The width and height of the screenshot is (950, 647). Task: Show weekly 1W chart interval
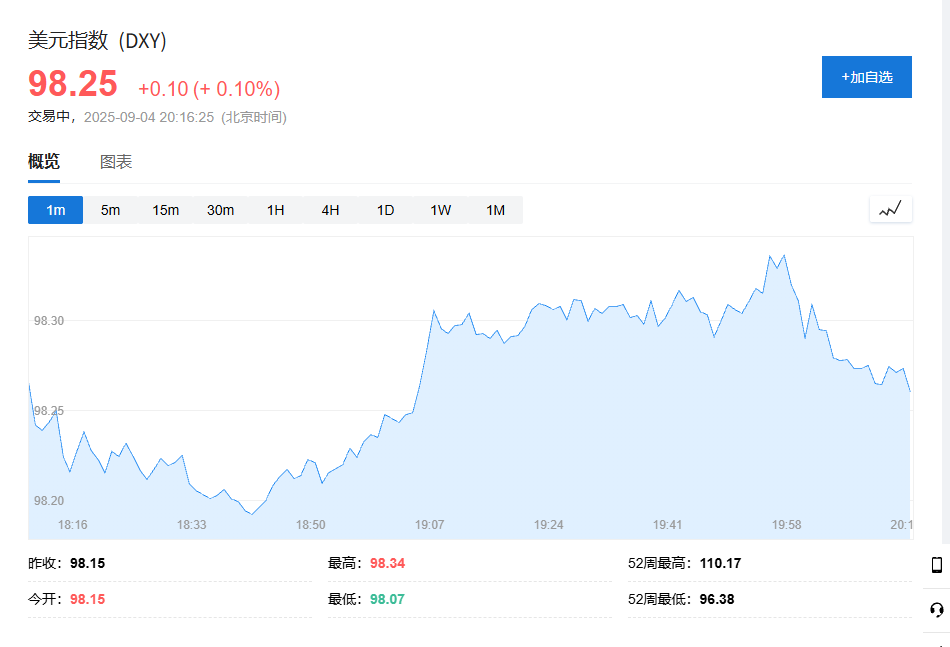pos(440,210)
